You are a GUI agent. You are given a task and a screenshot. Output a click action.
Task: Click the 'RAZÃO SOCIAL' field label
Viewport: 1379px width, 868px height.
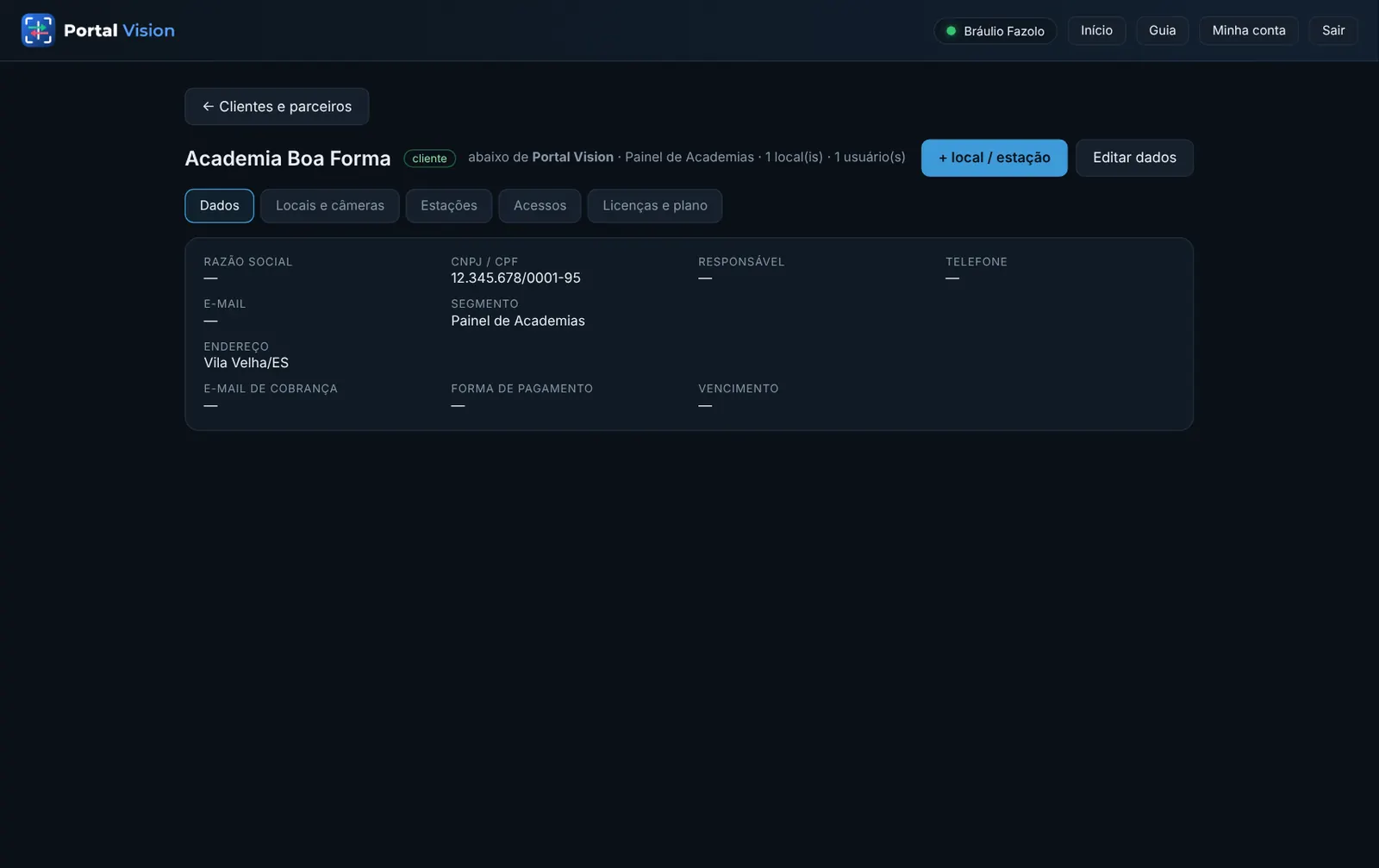click(x=248, y=262)
